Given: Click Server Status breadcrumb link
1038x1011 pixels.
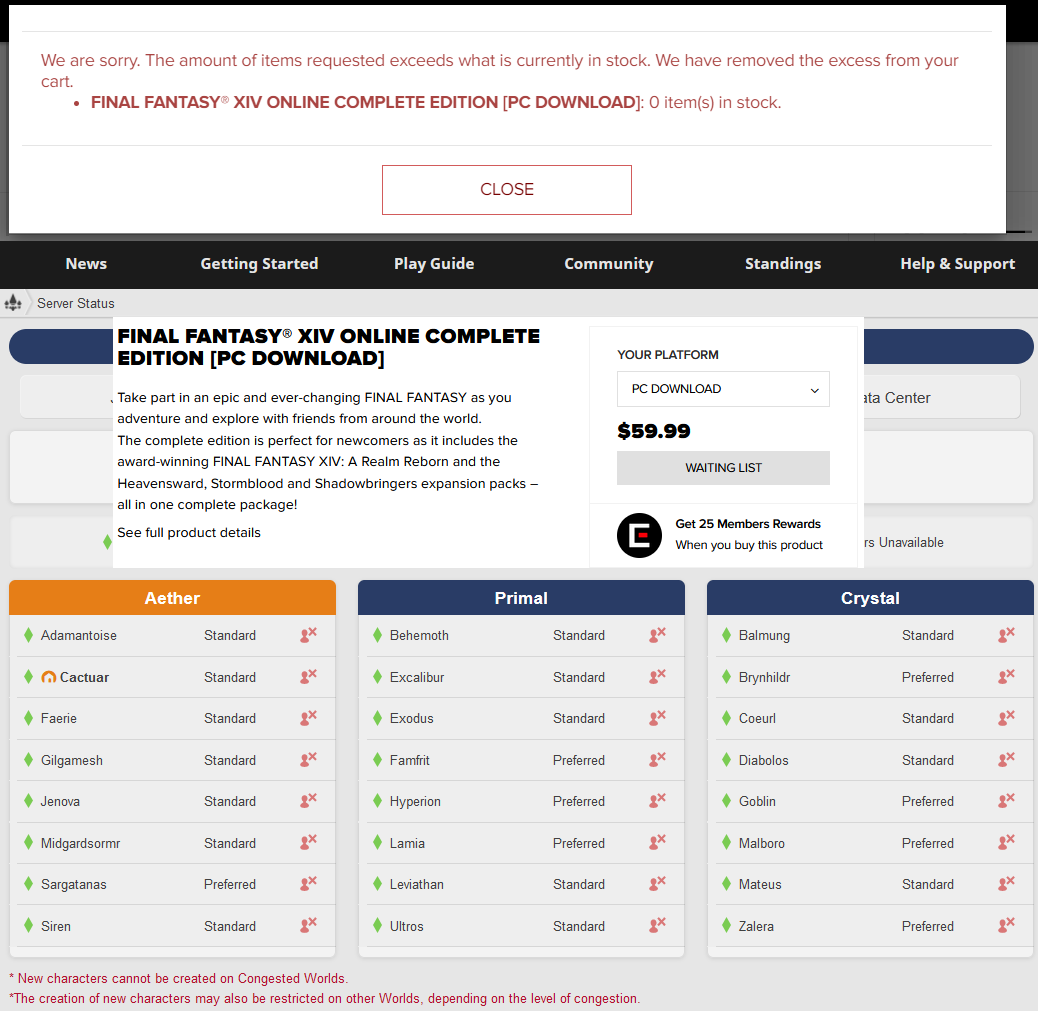Looking at the screenshot, I should pos(75,303).
